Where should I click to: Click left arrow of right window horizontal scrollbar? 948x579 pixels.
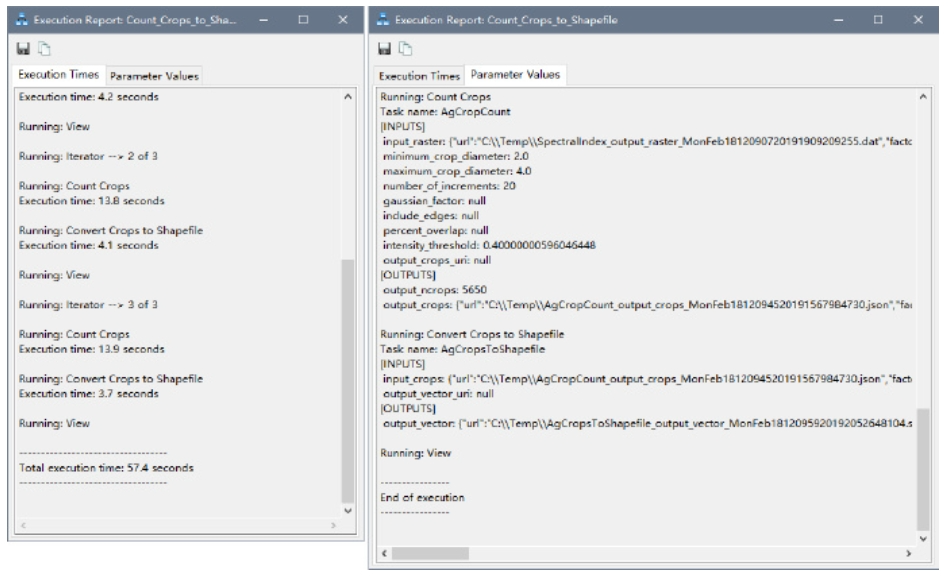[385, 554]
